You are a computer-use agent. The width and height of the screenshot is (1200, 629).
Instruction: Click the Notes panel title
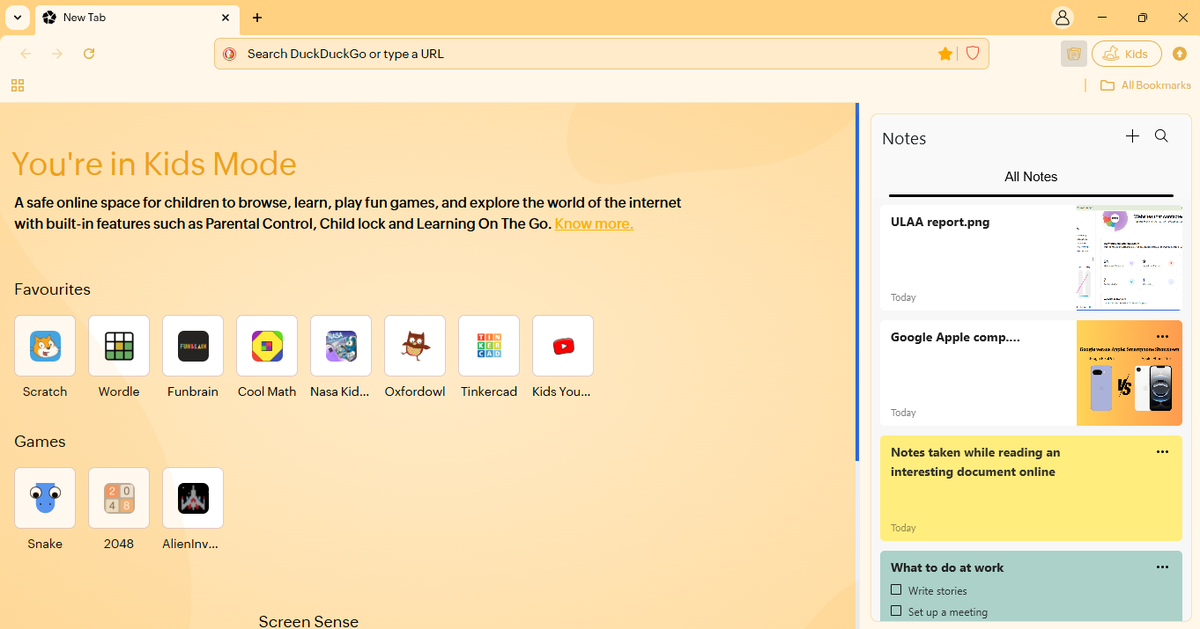point(904,138)
